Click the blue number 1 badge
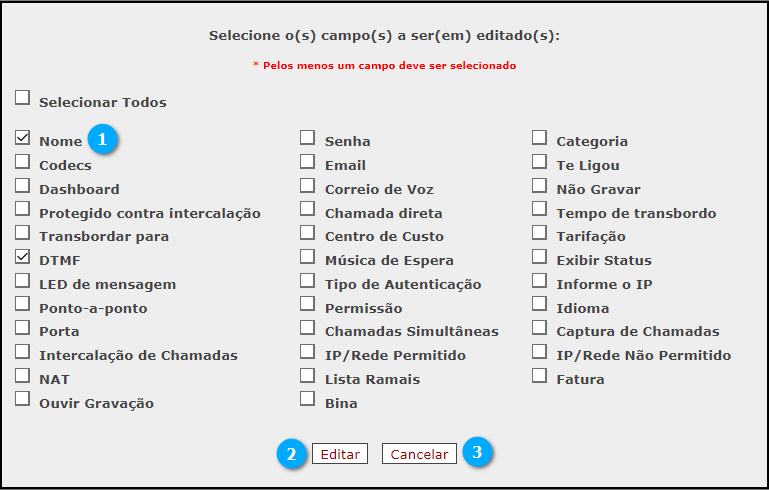The height and width of the screenshot is (490, 769). coord(103,139)
